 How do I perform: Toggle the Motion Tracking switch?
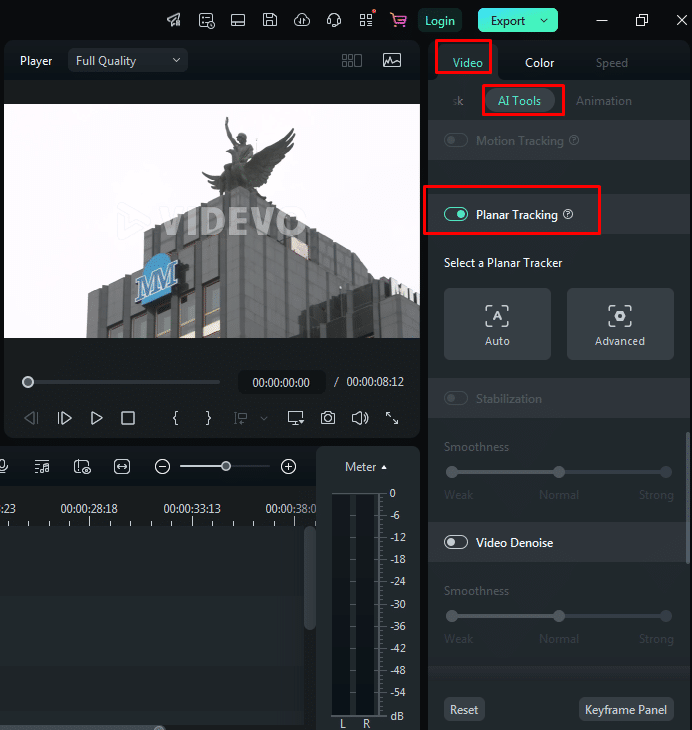[456, 140]
